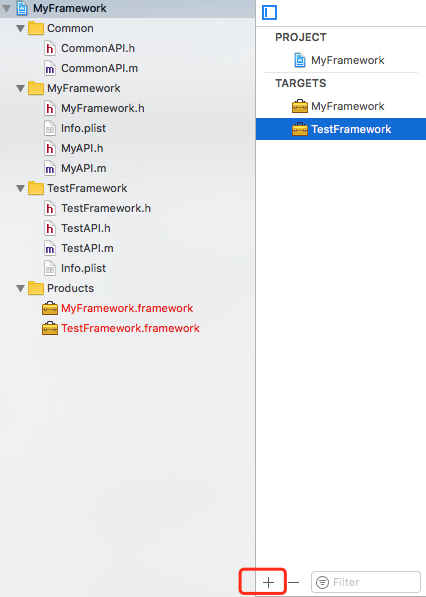Select the MyFramework project name in the navigator
This screenshot has width=426, height=597.
[x=70, y=8]
